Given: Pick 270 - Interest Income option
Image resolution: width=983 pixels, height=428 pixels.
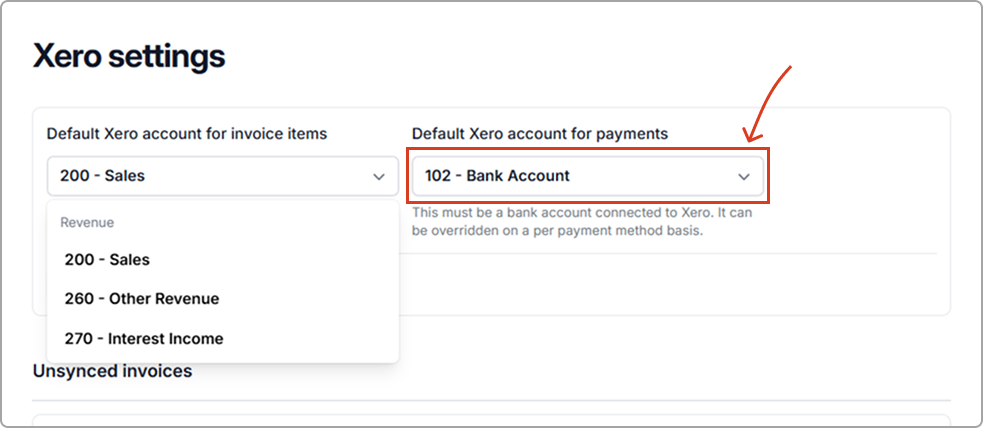Looking at the screenshot, I should click(x=143, y=338).
